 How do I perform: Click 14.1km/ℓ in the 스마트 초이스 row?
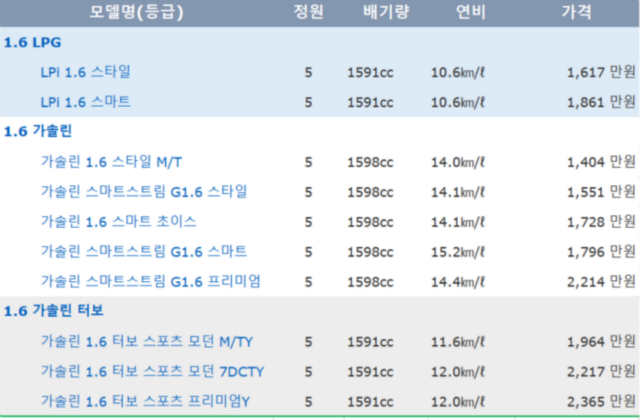(458, 222)
